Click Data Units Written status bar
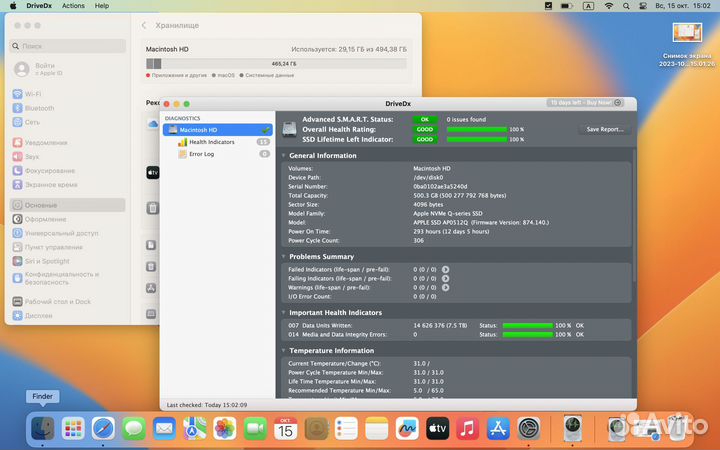The height and width of the screenshot is (450, 720). point(528,326)
